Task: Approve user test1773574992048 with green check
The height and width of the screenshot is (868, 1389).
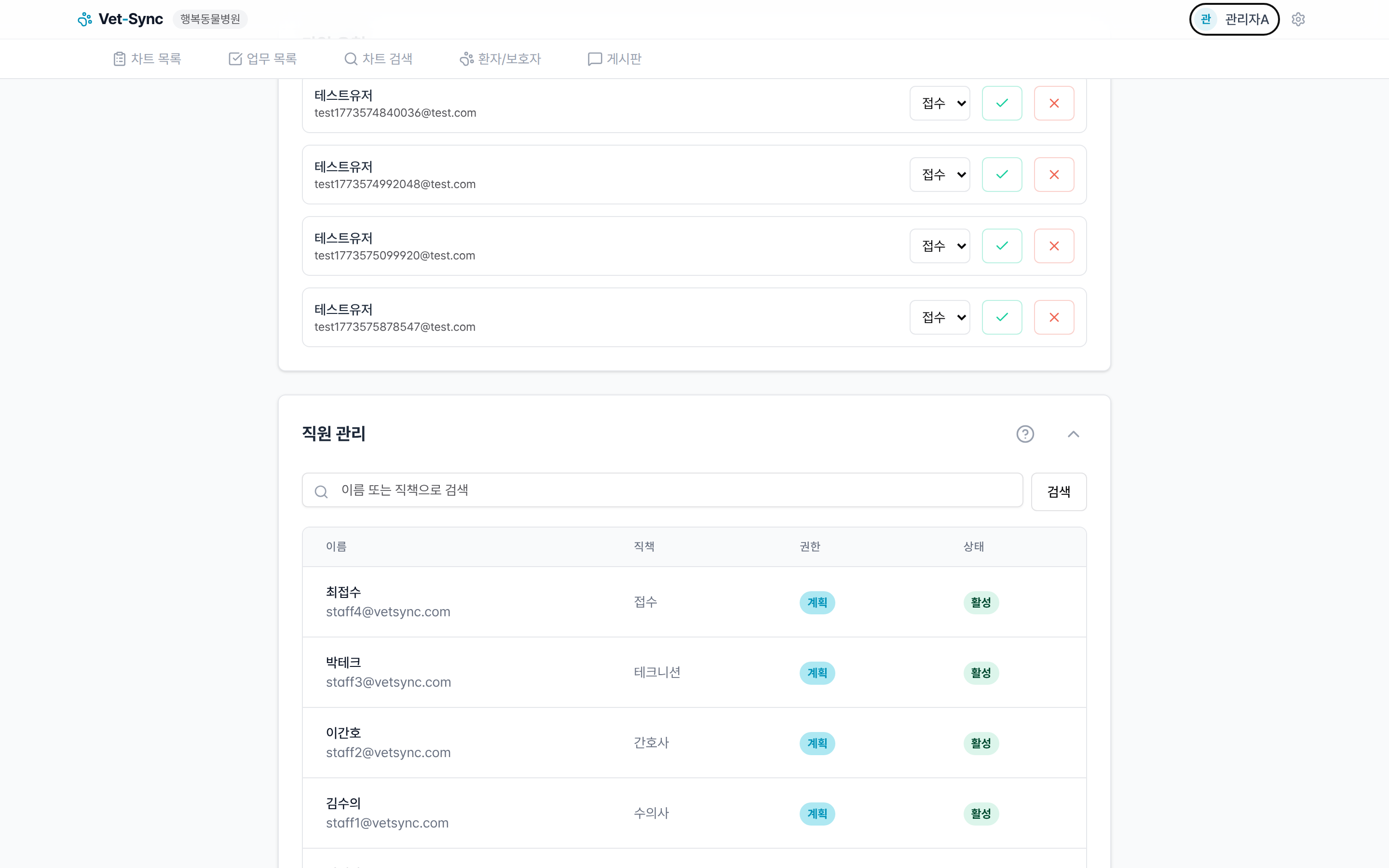Action: click(x=1002, y=175)
